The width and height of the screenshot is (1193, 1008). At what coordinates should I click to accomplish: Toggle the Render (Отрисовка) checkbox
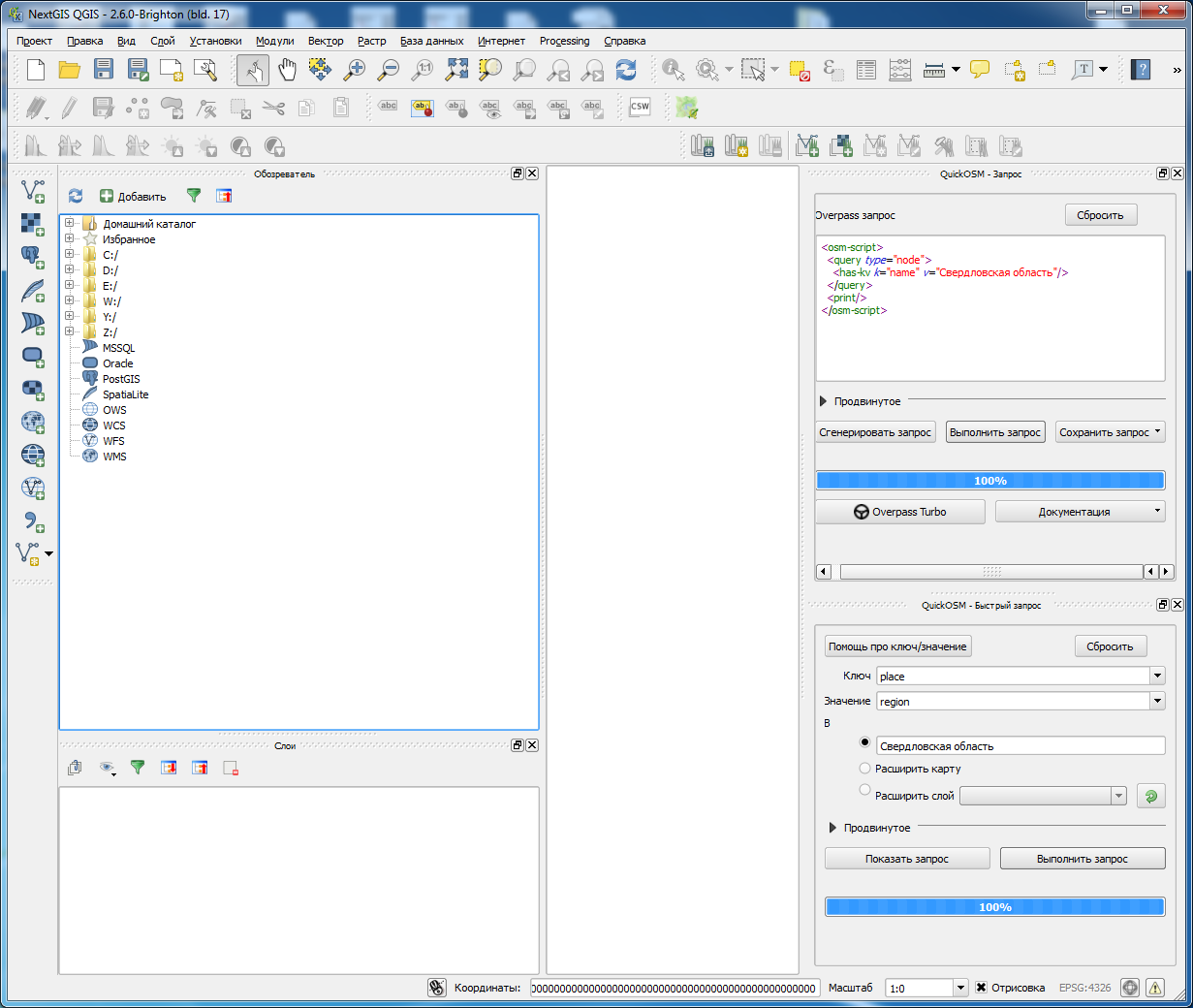click(x=982, y=988)
